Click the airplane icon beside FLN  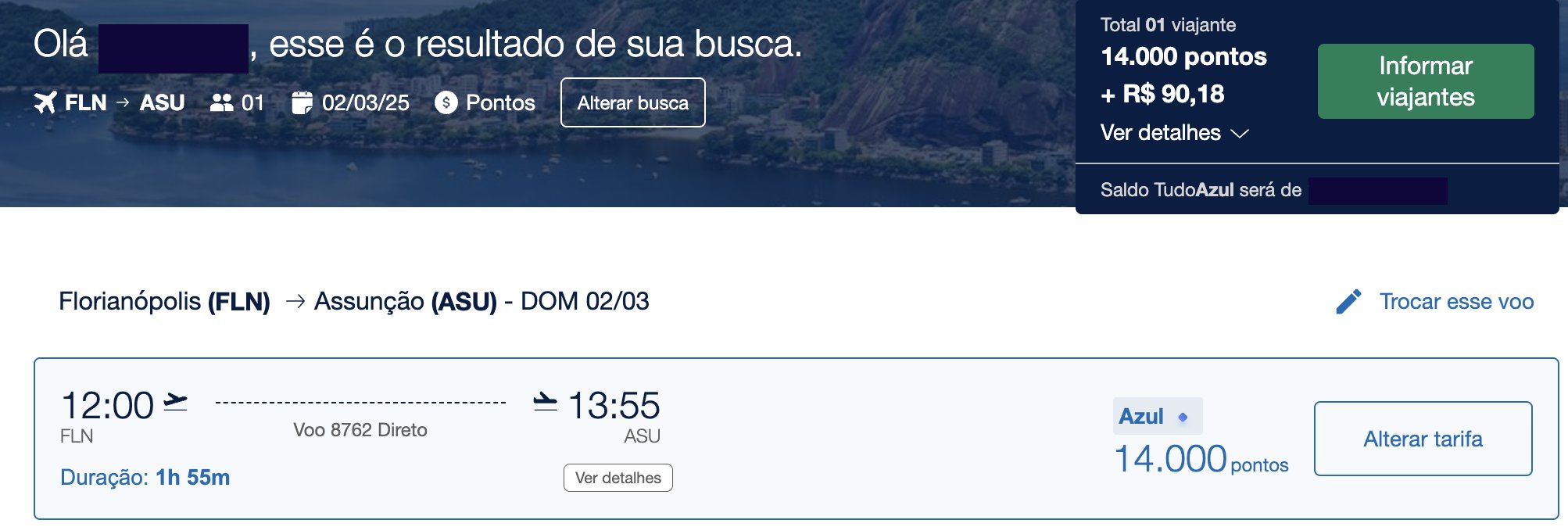(45, 102)
